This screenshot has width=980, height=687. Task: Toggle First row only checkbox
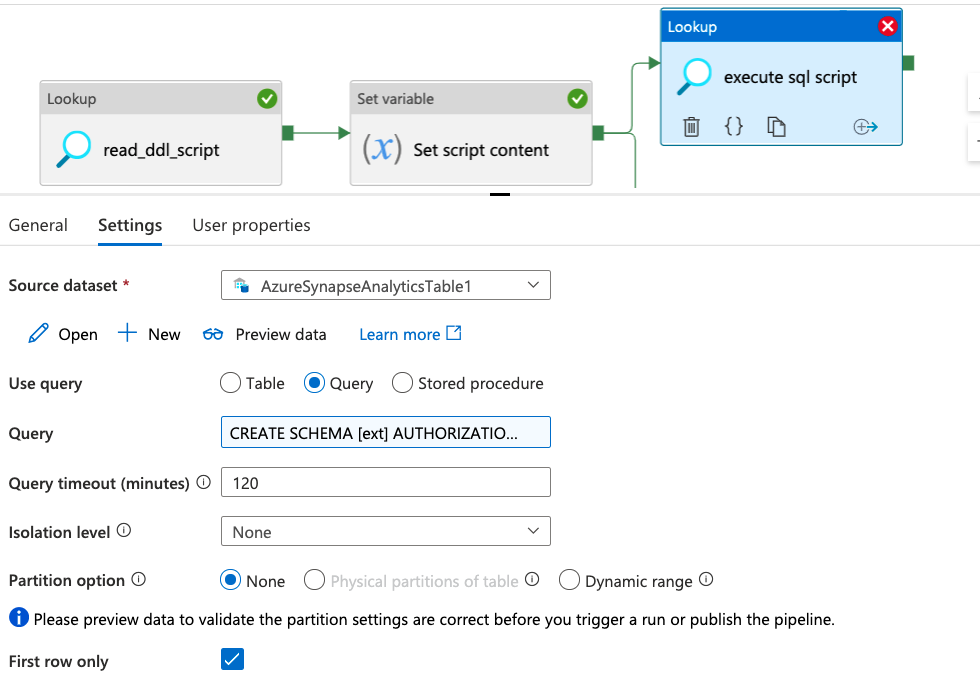[x=232, y=659]
